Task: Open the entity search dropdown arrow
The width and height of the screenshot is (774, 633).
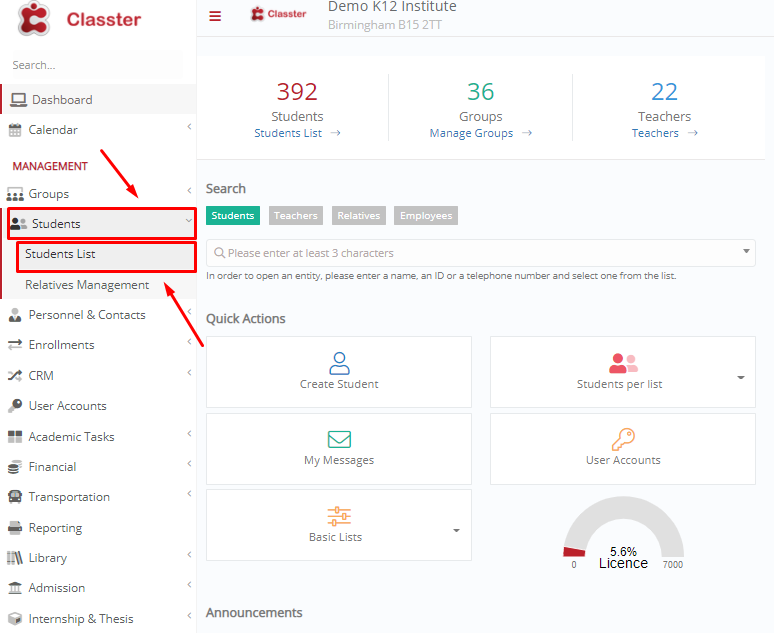Action: (746, 251)
